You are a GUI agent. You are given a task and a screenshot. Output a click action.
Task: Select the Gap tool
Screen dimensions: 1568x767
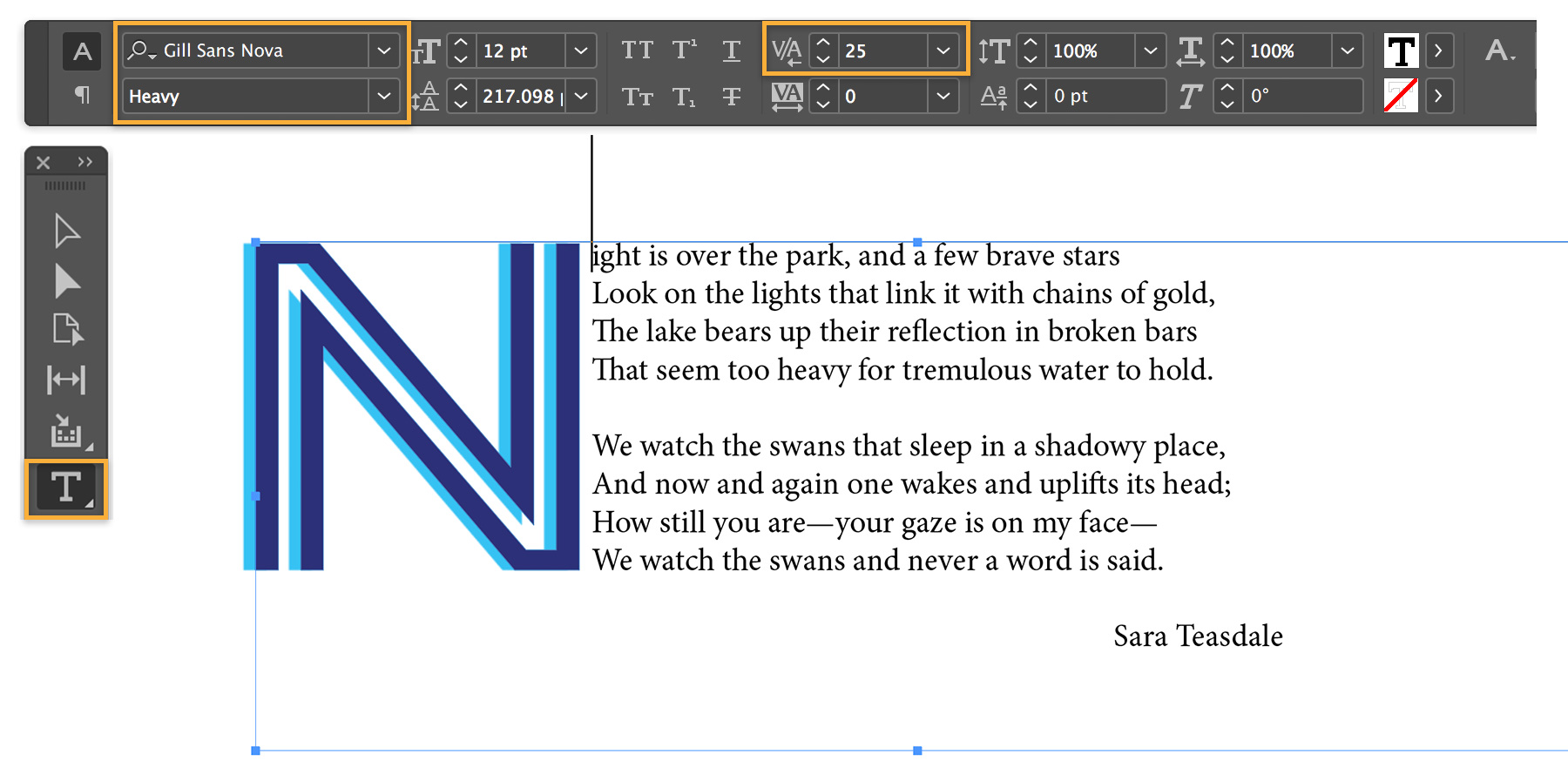pyautogui.click(x=66, y=380)
